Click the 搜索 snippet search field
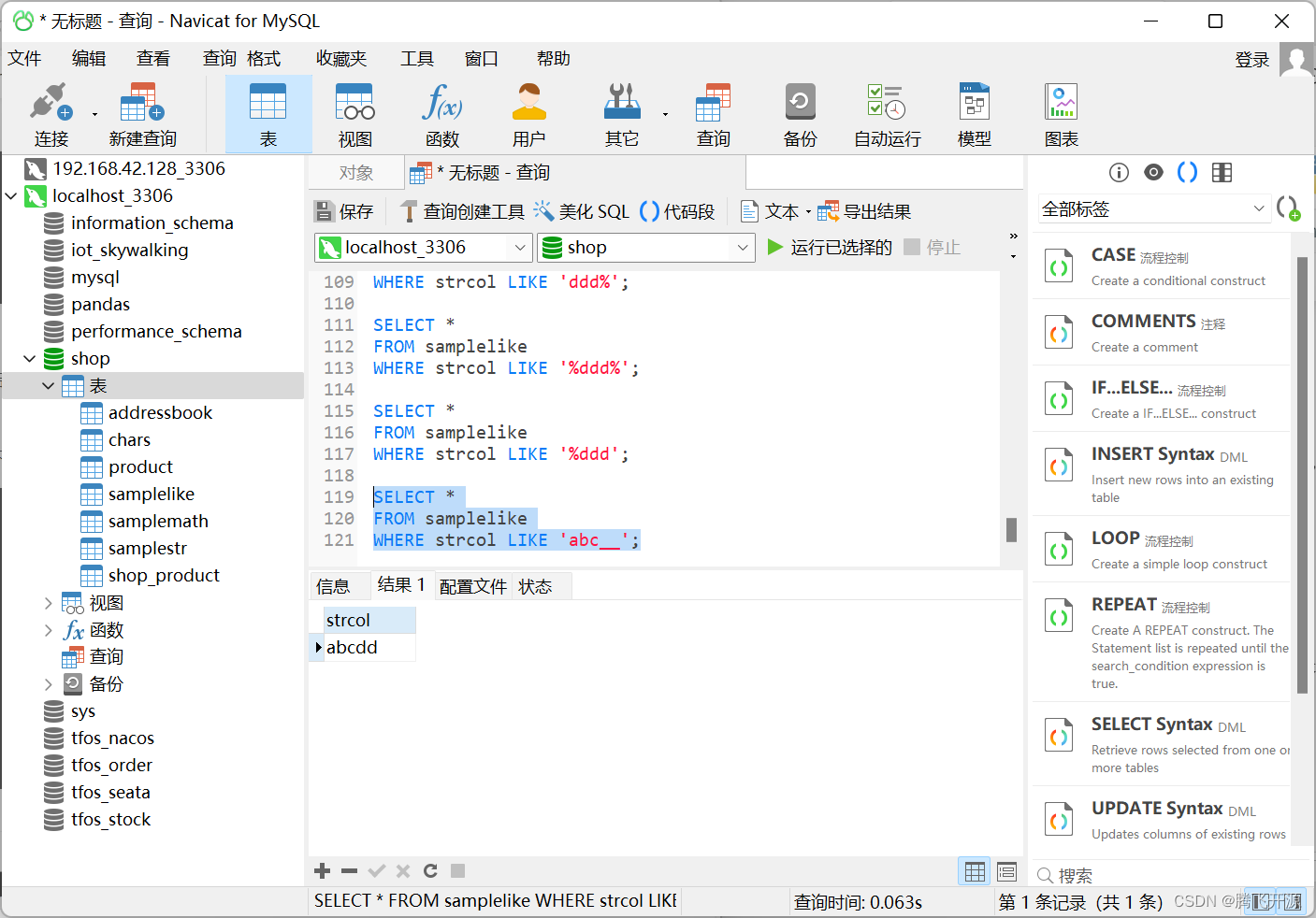 1169,876
